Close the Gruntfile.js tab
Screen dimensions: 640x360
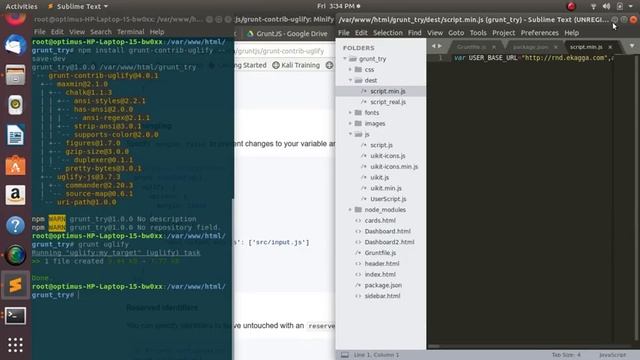point(494,47)
